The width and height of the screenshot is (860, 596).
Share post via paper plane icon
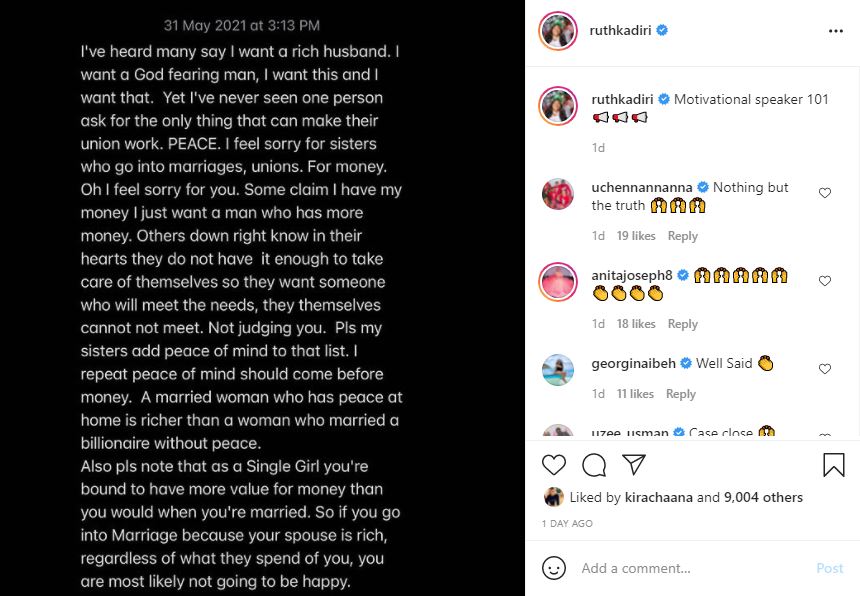click(634, 465)
